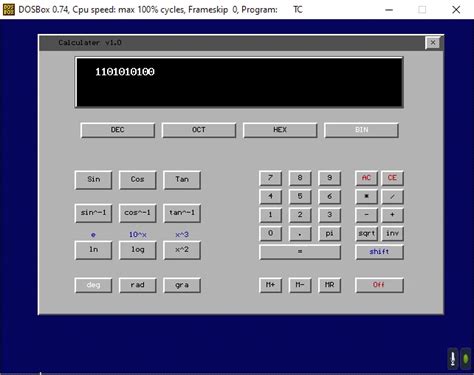
Task: Click digit 4 on the keypad
Action: (270, 197)
